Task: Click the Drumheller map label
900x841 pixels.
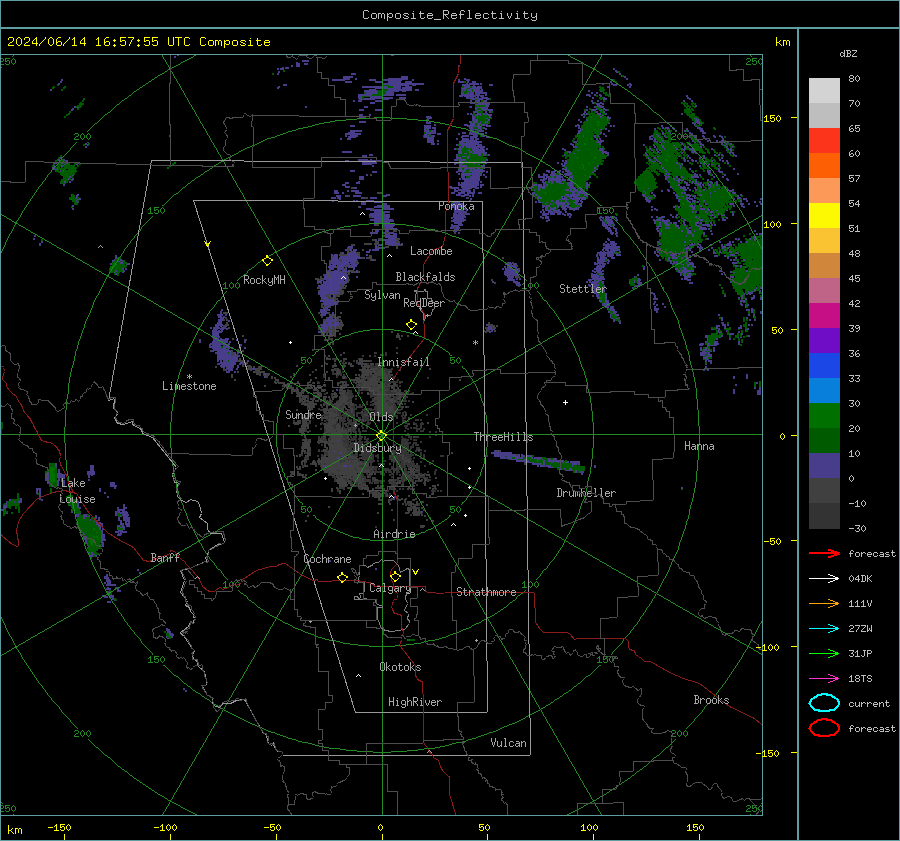Action: point(586,493)
